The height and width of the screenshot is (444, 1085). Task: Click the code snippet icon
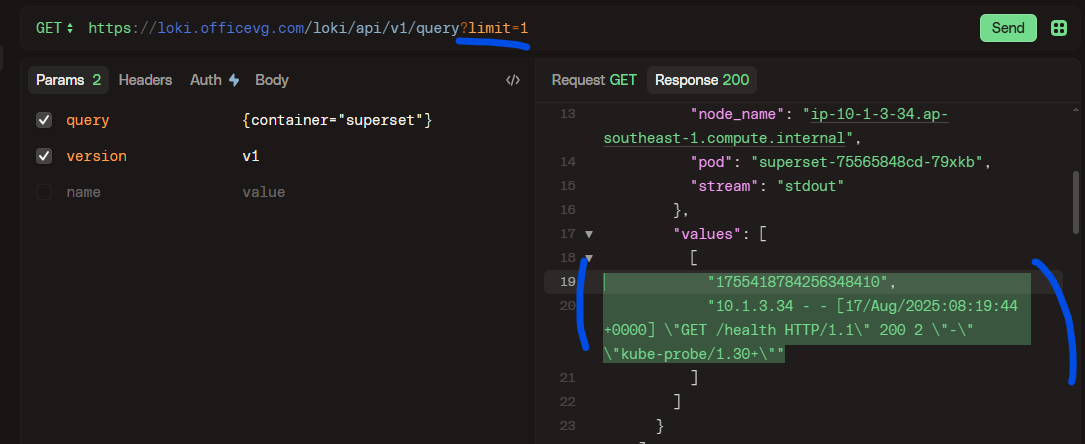(x=512, y=80)
